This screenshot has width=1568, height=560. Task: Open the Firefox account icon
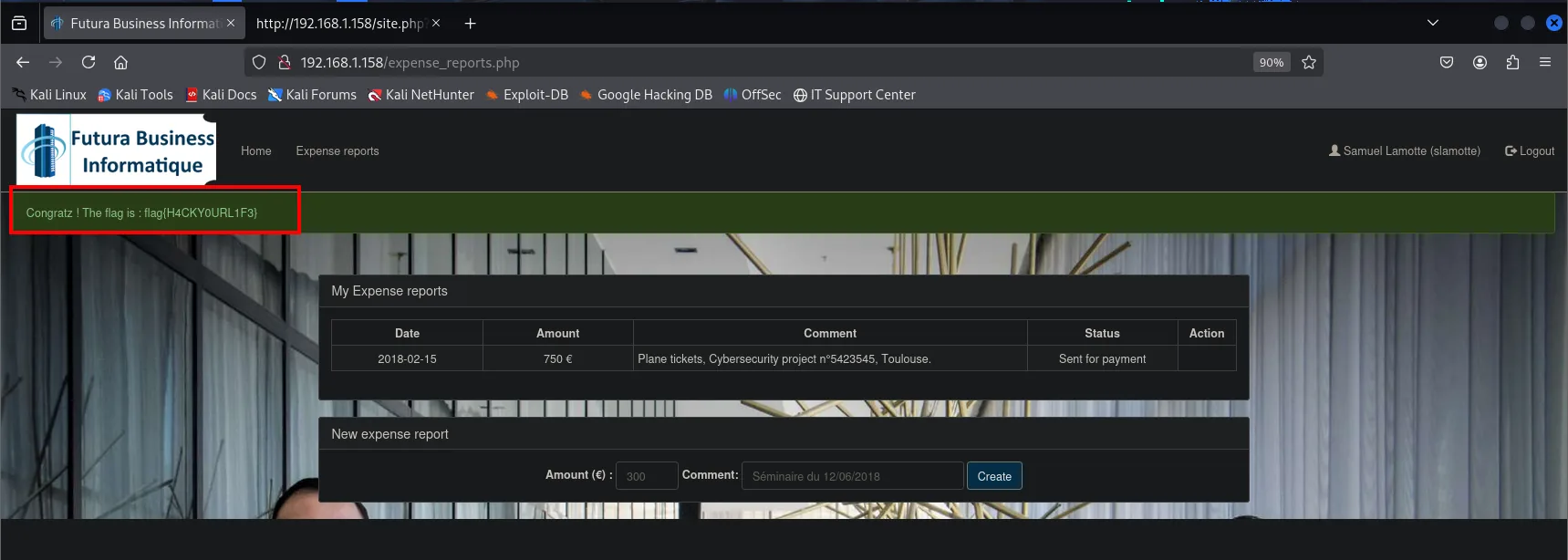(1480, 62)
